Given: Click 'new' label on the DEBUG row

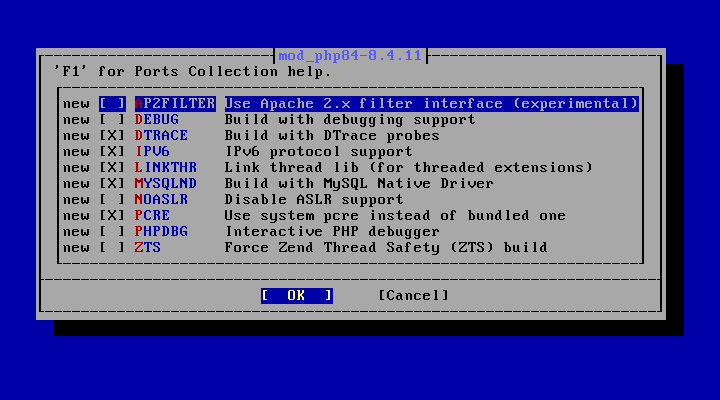Looking at the screenshot, I should (76, 120).
